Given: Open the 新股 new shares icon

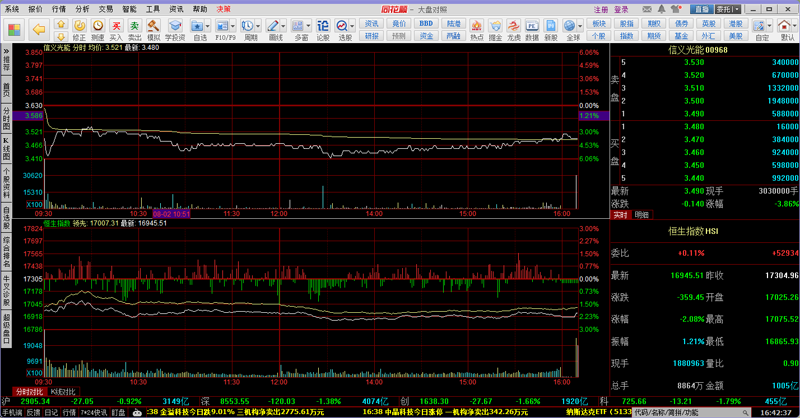Looking at the screenshot, I should tap(551, 30).
